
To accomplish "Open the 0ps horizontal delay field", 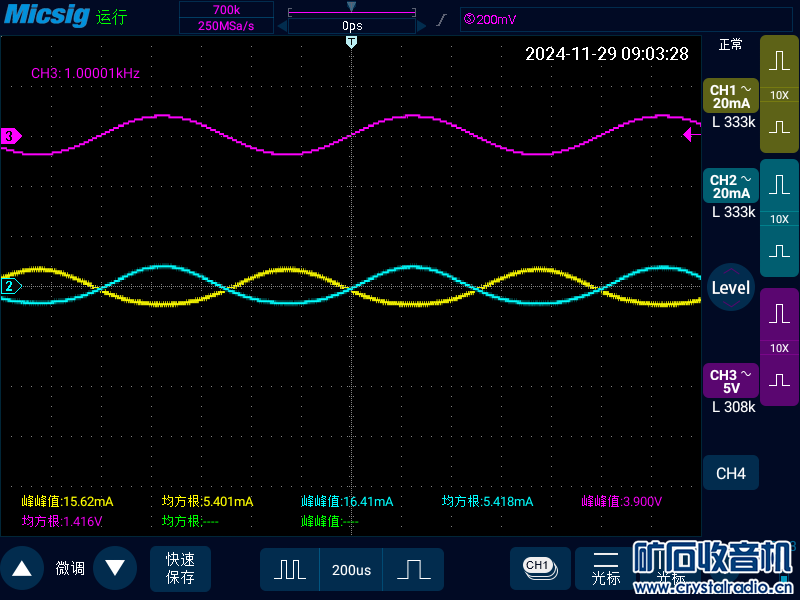I will pos(352,26).
